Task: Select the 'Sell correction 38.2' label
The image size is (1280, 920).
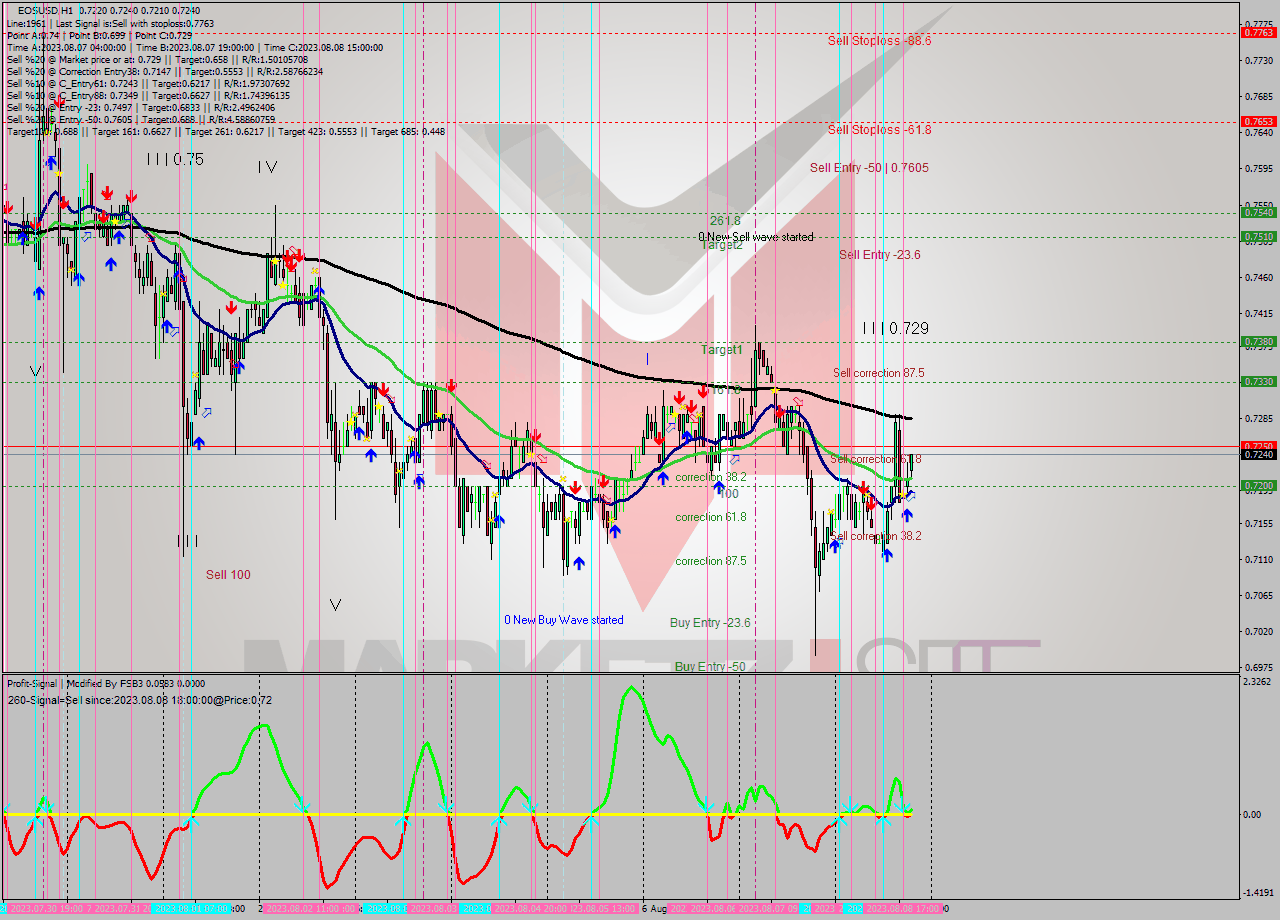Action: click(877, 536)
